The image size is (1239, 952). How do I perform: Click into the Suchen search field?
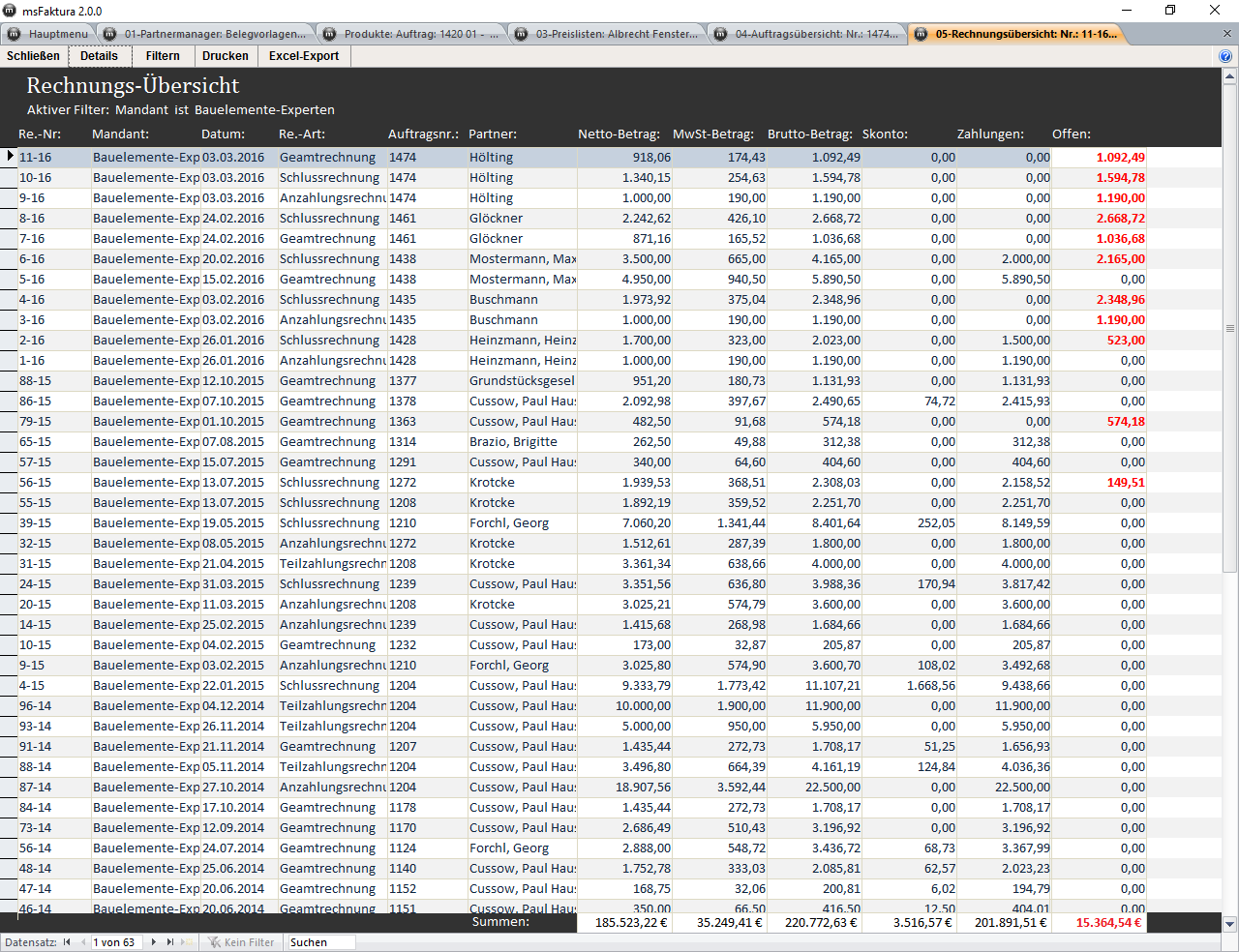coord(320,942)
